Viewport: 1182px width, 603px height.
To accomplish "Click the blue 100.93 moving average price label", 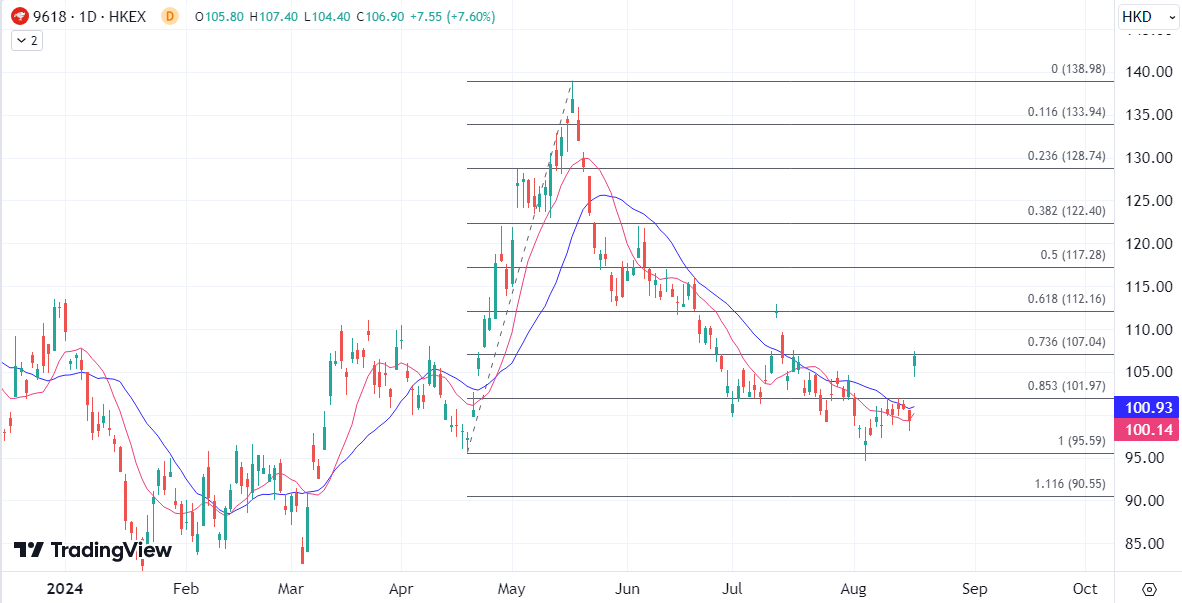I will (x=1147, y=408).
